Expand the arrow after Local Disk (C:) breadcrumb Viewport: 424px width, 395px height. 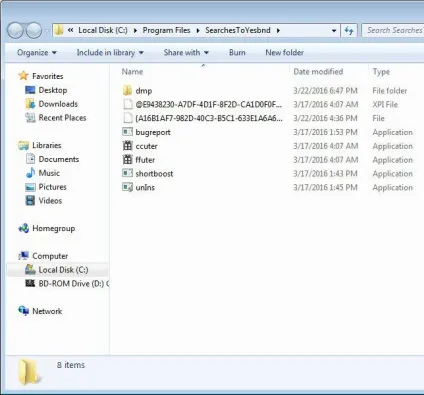click(x=135, y=31)
